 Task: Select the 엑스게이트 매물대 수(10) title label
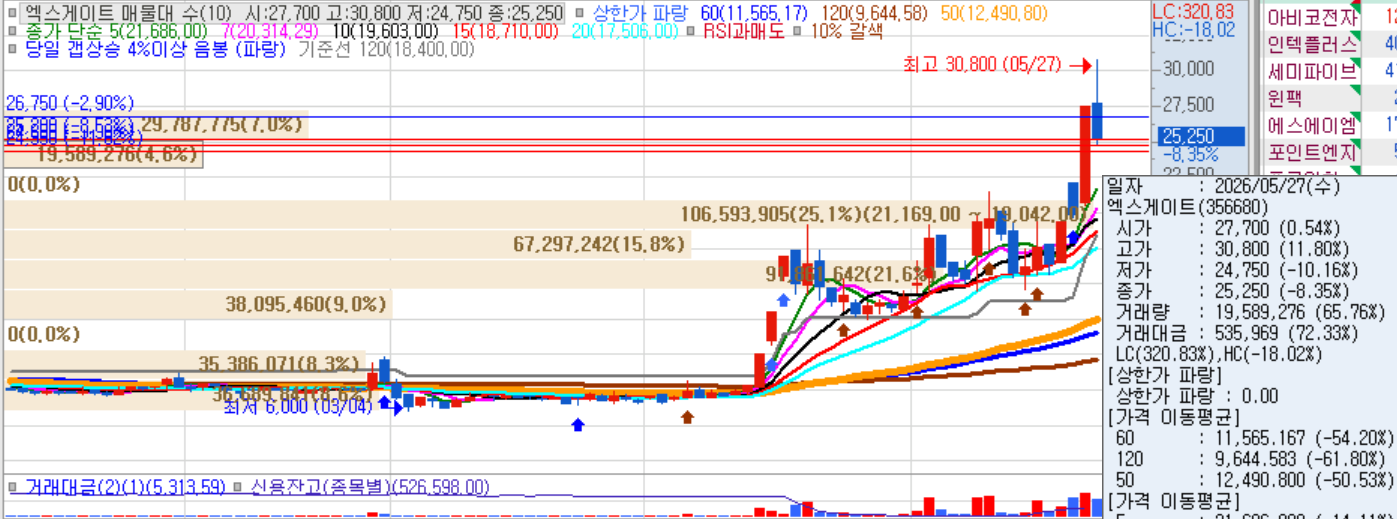[x=129, y=14]
